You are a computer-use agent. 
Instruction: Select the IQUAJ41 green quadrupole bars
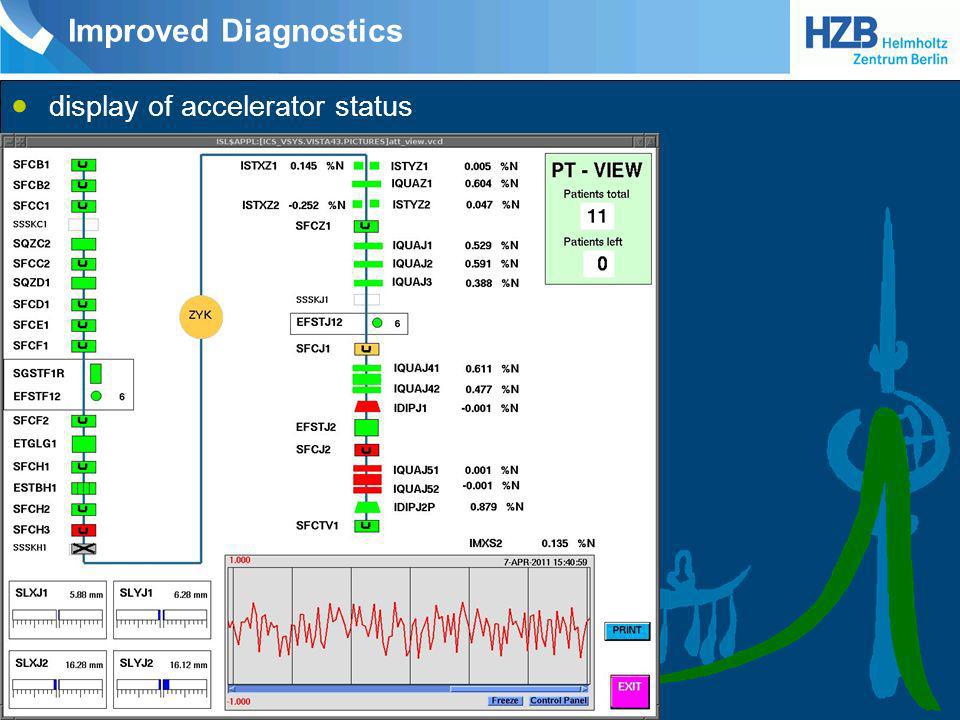[x=367, y=369]
